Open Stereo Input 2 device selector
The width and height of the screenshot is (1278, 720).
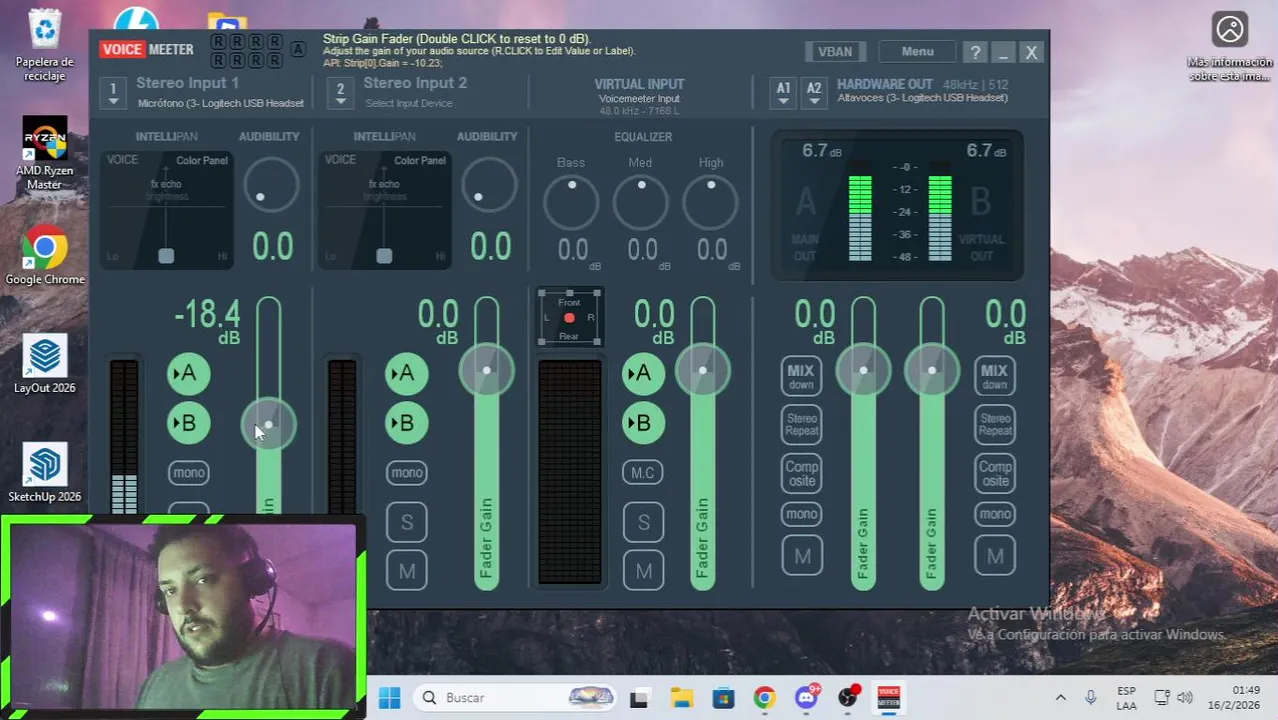click(x=340, y=92)
